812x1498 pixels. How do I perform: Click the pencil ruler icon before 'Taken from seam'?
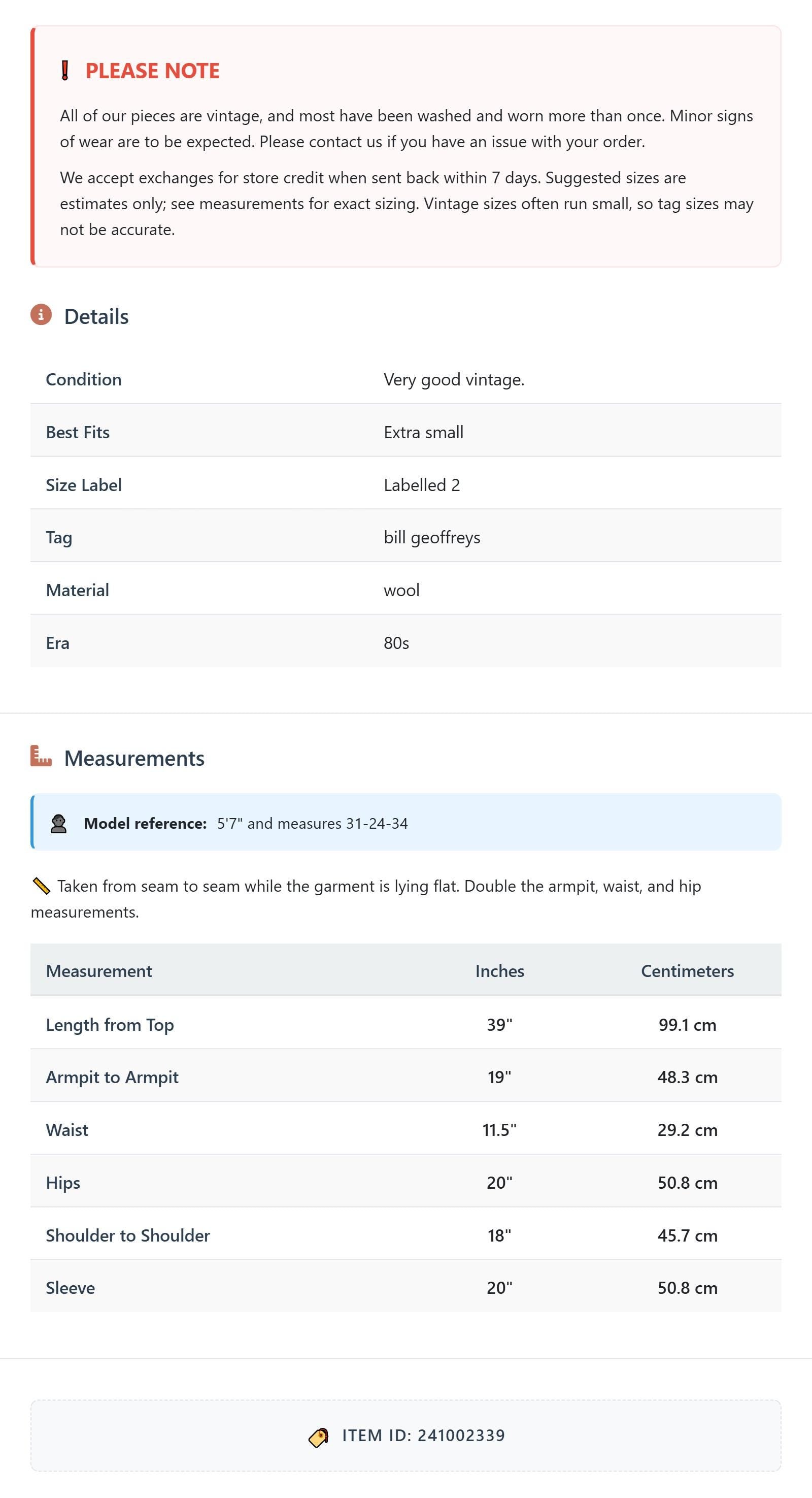[41, 886]
